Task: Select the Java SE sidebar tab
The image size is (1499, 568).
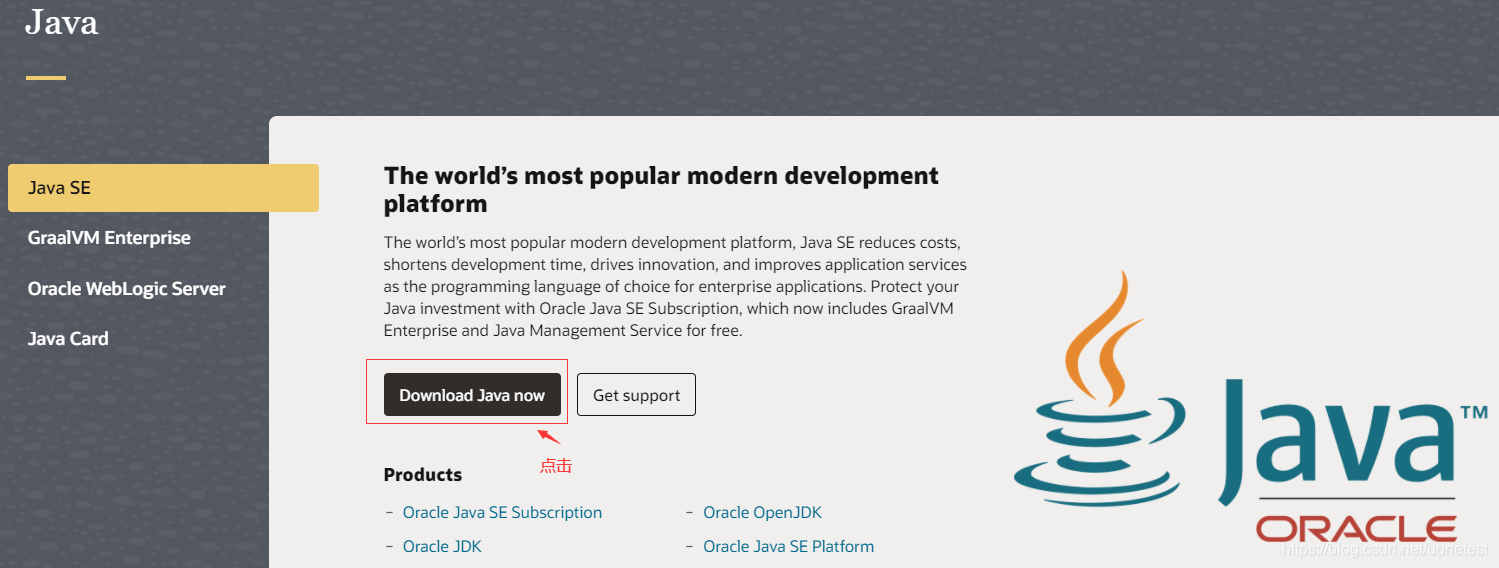Action: [x=163, y=188]
